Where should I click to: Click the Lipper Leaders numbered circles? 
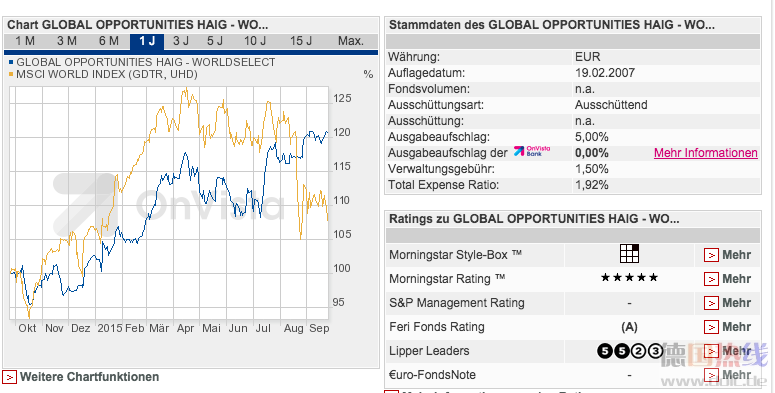[629, 351]
